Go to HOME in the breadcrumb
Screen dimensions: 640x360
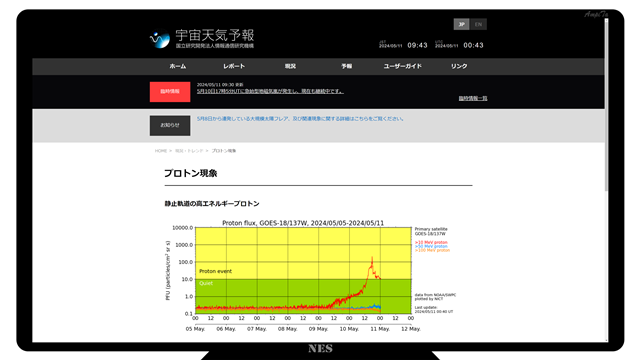pos(161,151)
